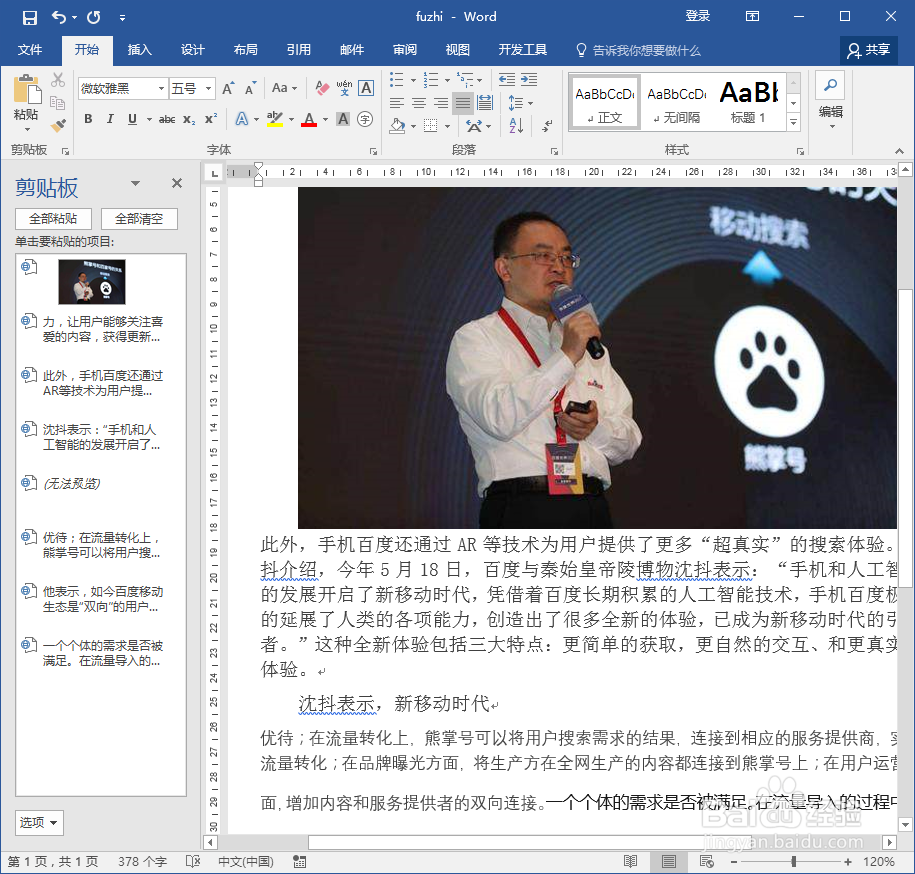Open the Edit search magnifier

[x=830, y=86]
